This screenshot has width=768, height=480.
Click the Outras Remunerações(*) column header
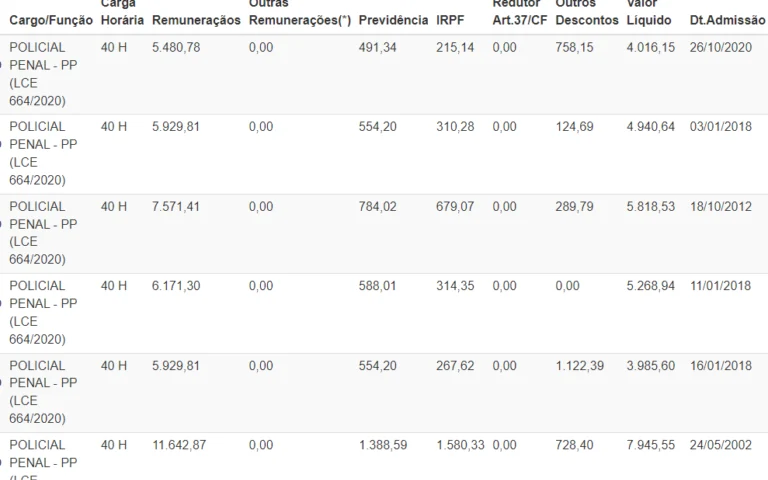point(299,14)
